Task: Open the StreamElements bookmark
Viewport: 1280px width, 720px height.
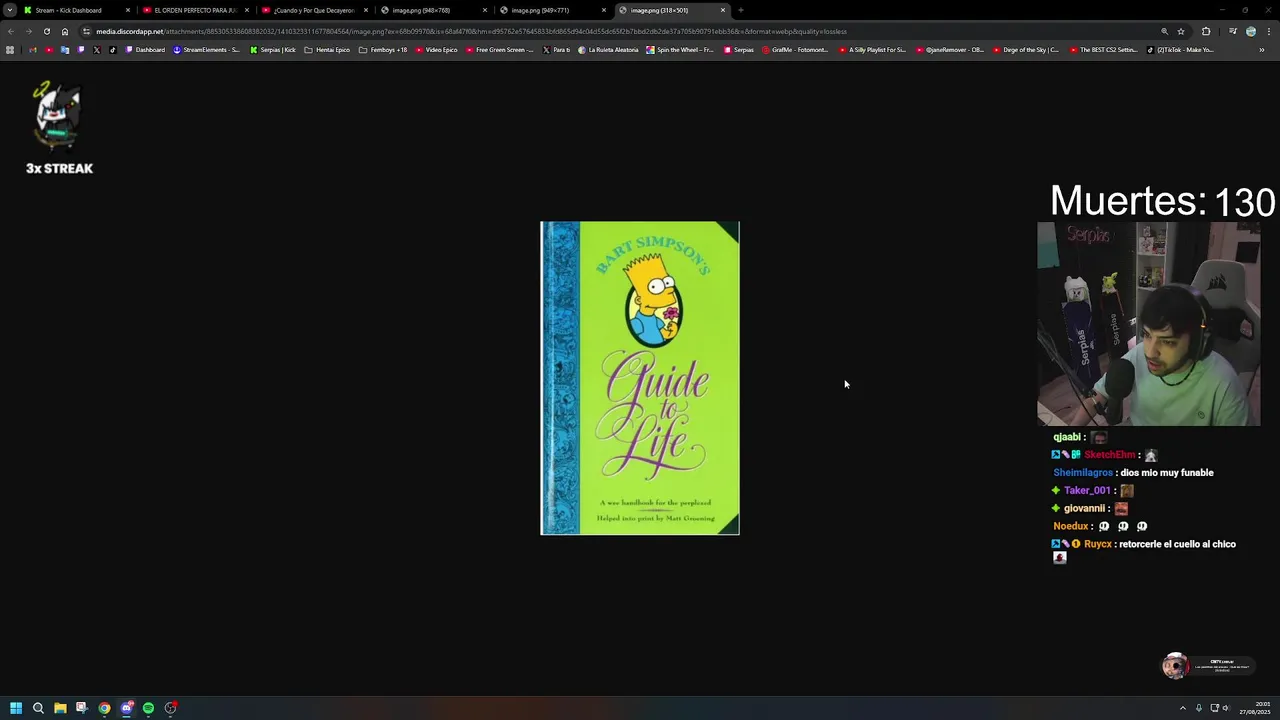Action: coord(206,50)
